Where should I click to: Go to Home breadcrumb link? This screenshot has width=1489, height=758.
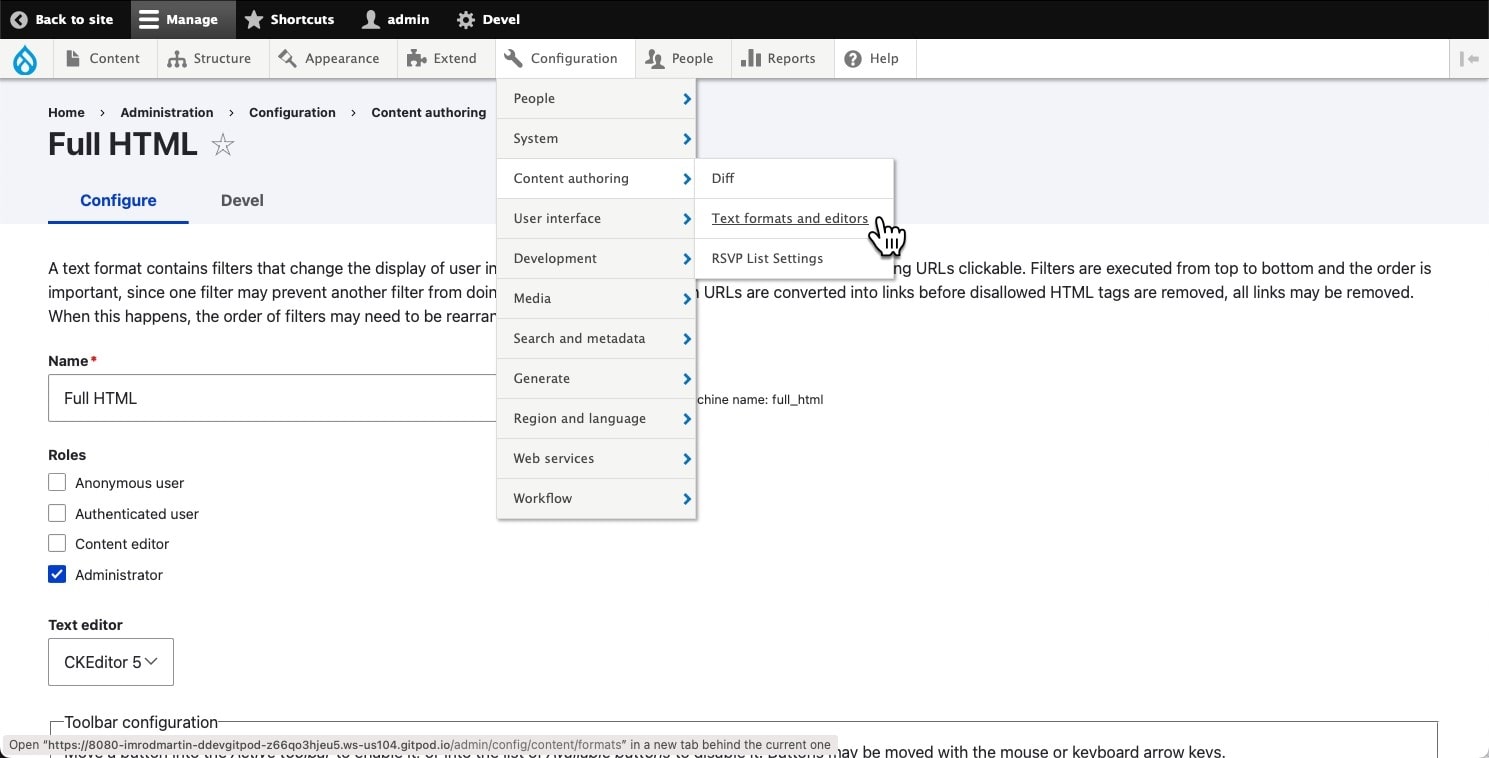pyautogui.click(x=66, y=112)
